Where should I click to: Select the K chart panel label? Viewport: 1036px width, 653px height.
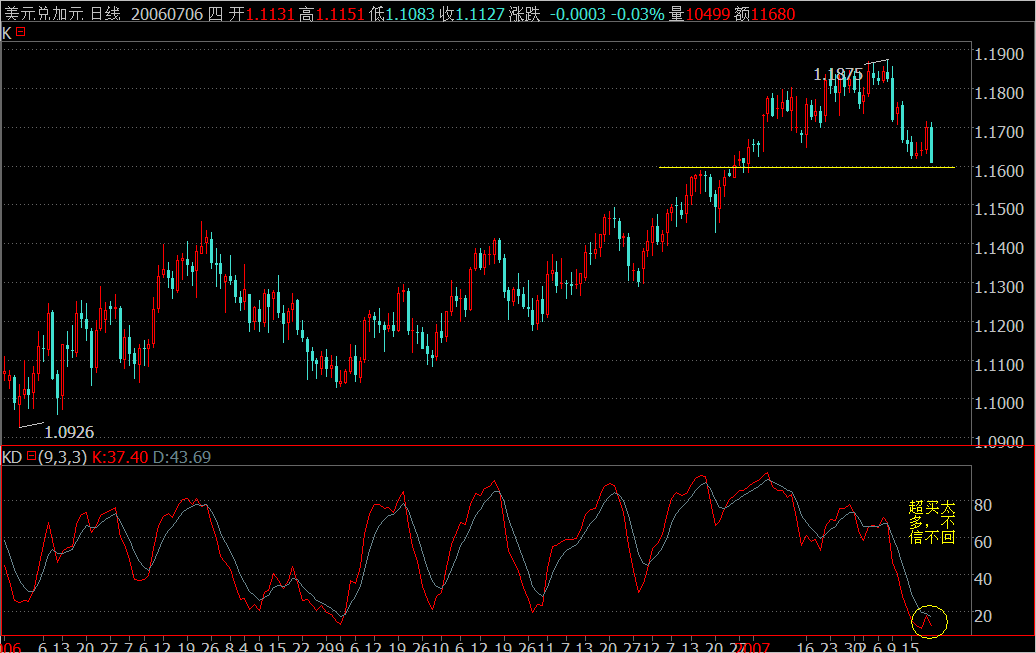click(8, 33)
